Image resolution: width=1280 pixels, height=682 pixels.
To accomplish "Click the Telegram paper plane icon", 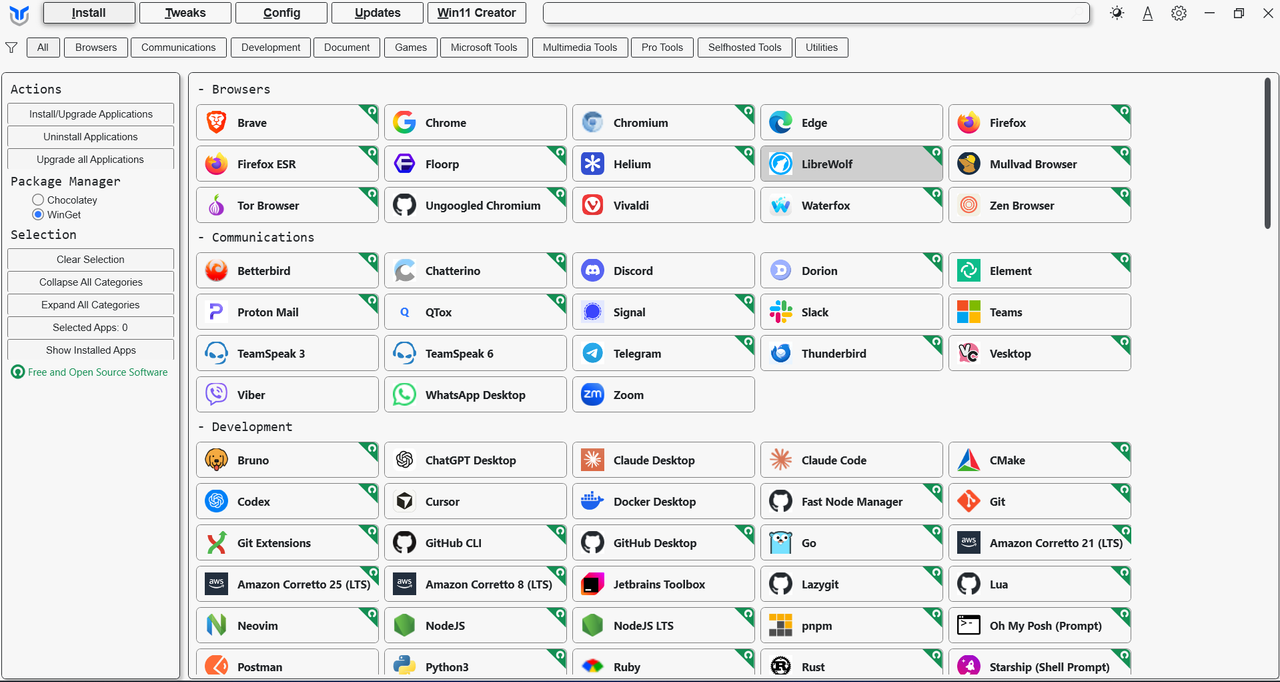I will point(592,354).
